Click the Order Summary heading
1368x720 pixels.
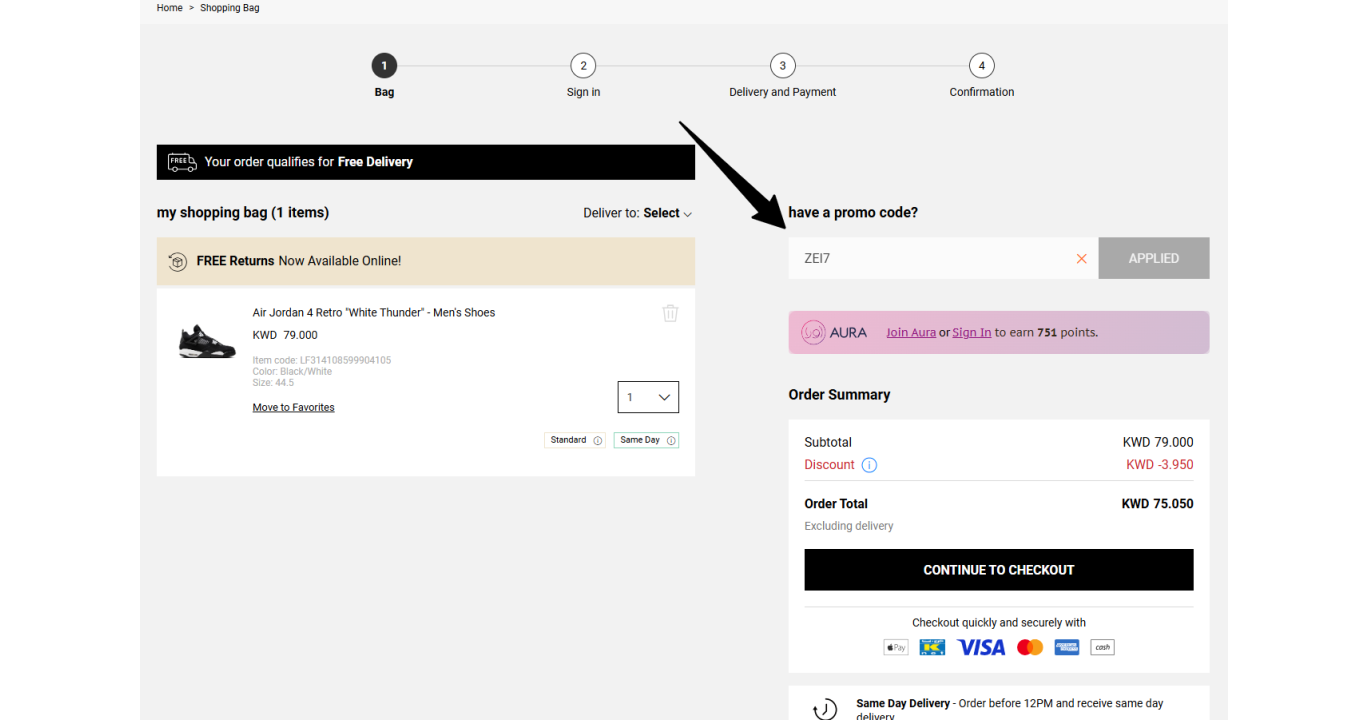[x=839, y=395]
